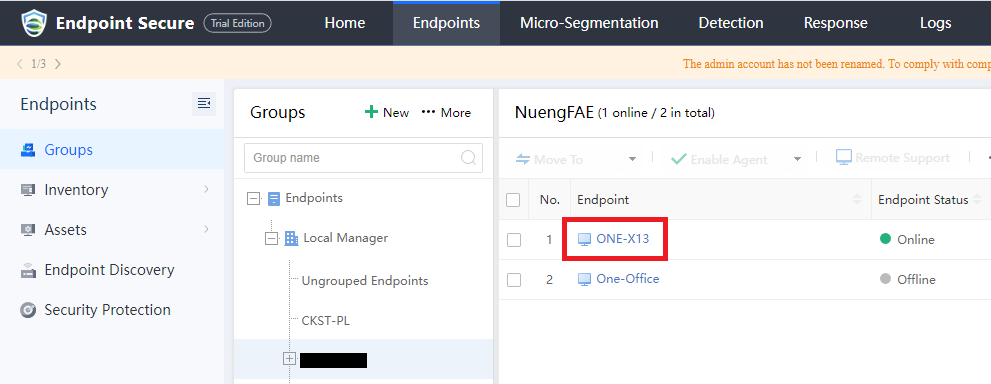This screenshot has height=384, width=991.
Task: Open the More options for groups
Action: pos(446,112)
